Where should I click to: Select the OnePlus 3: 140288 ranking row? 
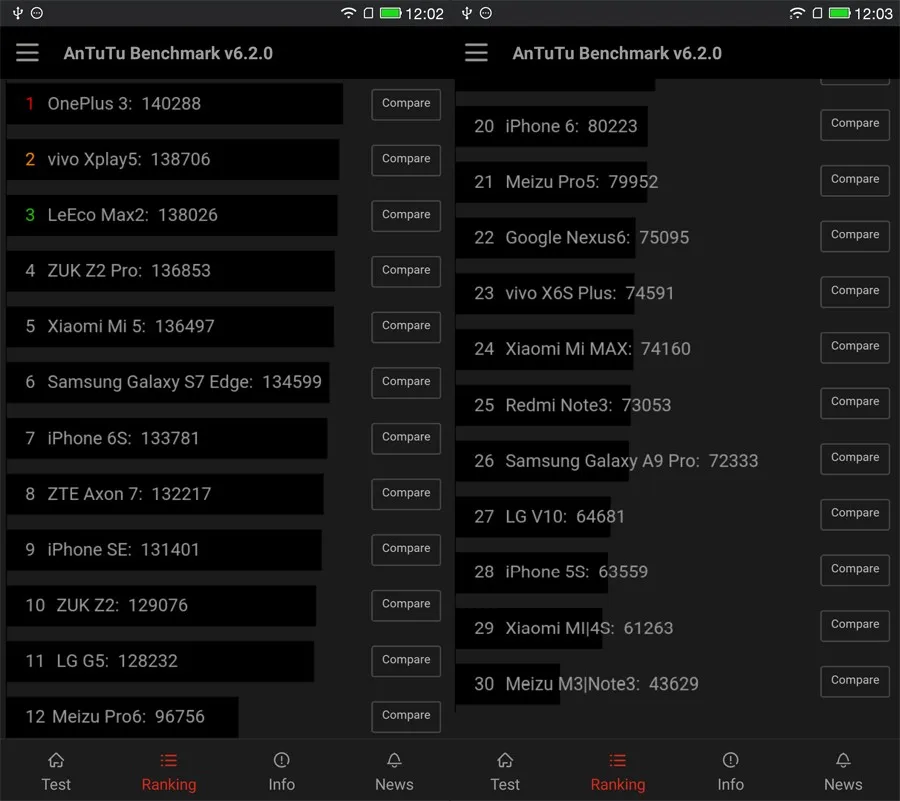[175, 104]
